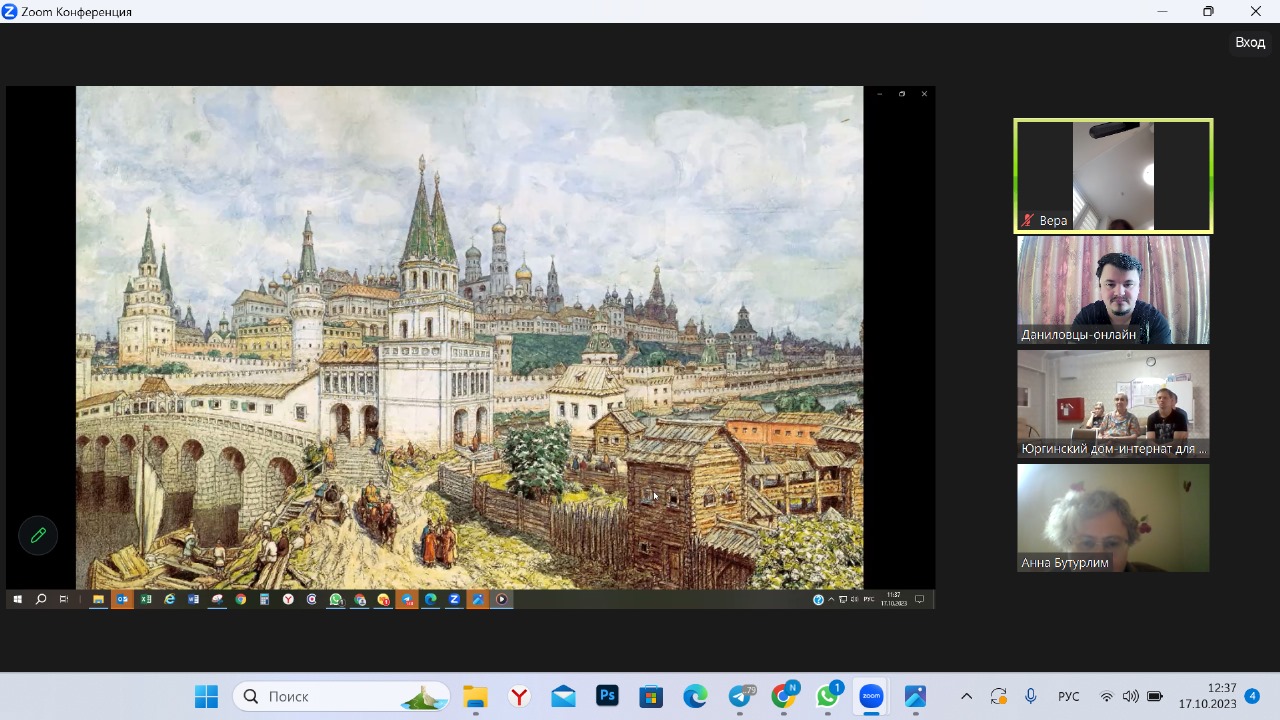Open Microsoft Edge from the taskbar
This screenshot has width=1280, height=720.
[x=695, y=696]
